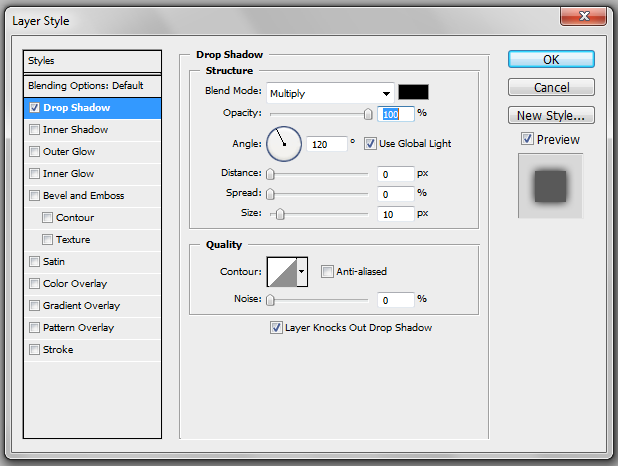
Task: Tick the Inner Glow checkbox
Action: pyautogui.click(x=34, y=173)
